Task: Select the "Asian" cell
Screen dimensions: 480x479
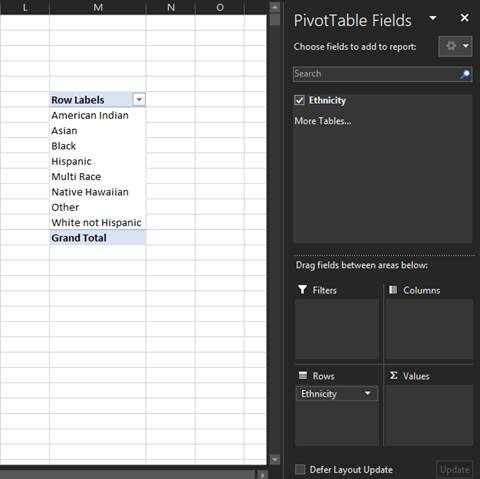Action: coord(98,130)
